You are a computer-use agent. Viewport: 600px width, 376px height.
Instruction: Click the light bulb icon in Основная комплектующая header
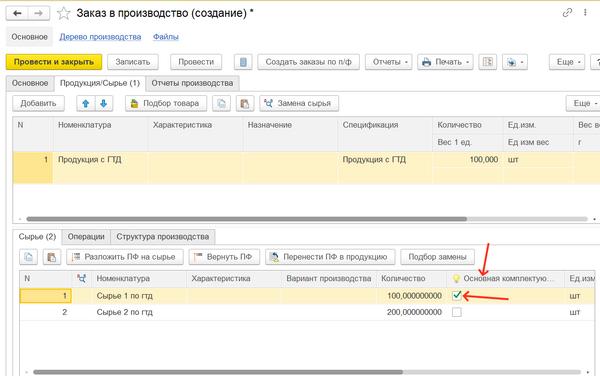[456, 278]
